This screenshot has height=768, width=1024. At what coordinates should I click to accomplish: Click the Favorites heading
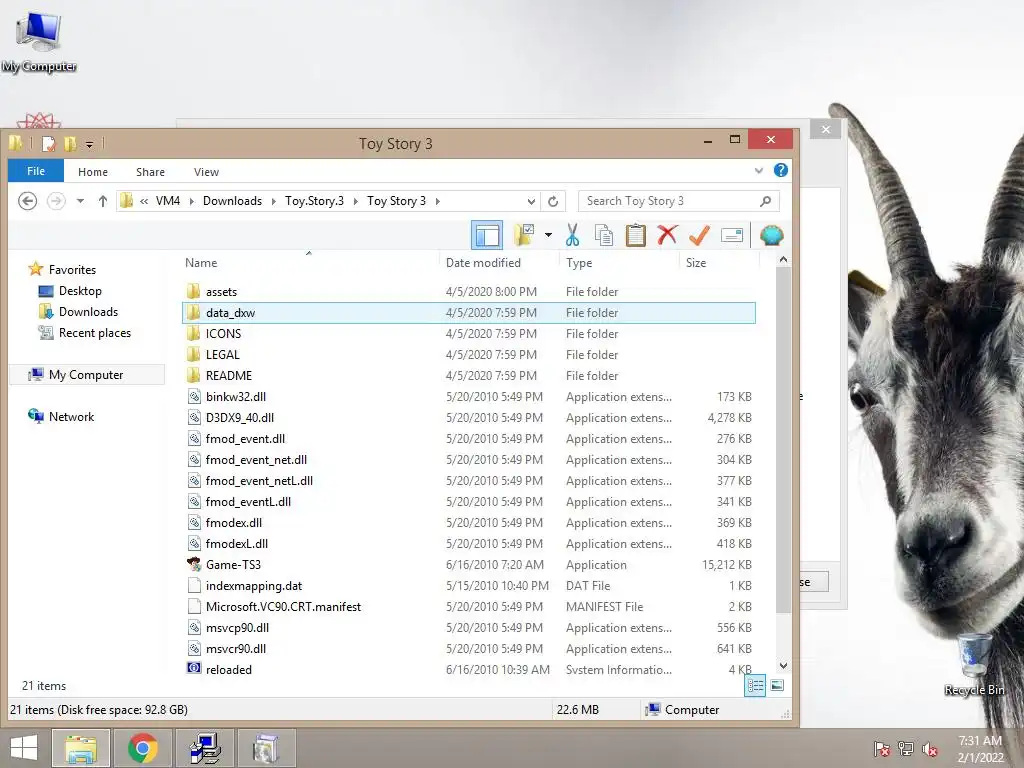[72, 270]
